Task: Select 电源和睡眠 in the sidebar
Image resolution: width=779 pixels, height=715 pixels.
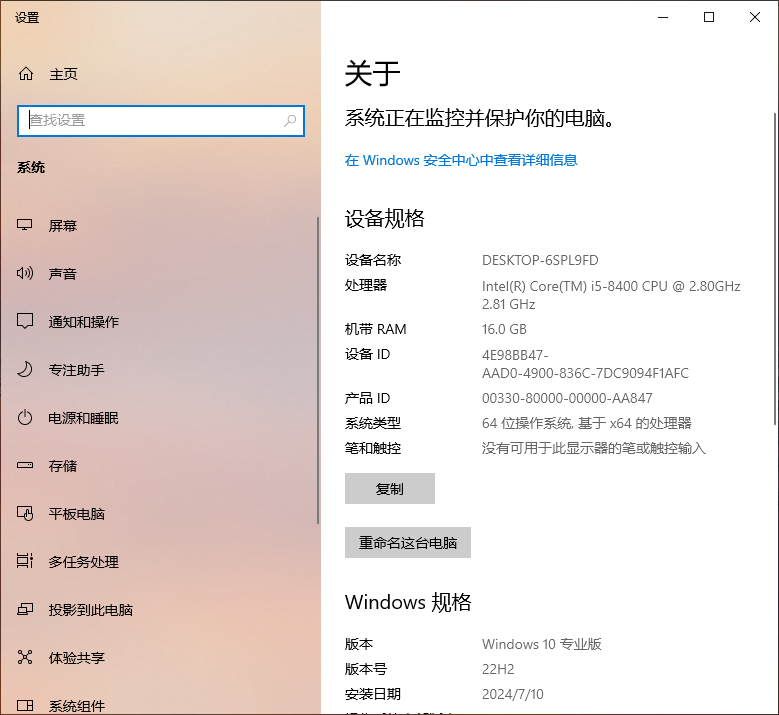Action: point(159,417)
